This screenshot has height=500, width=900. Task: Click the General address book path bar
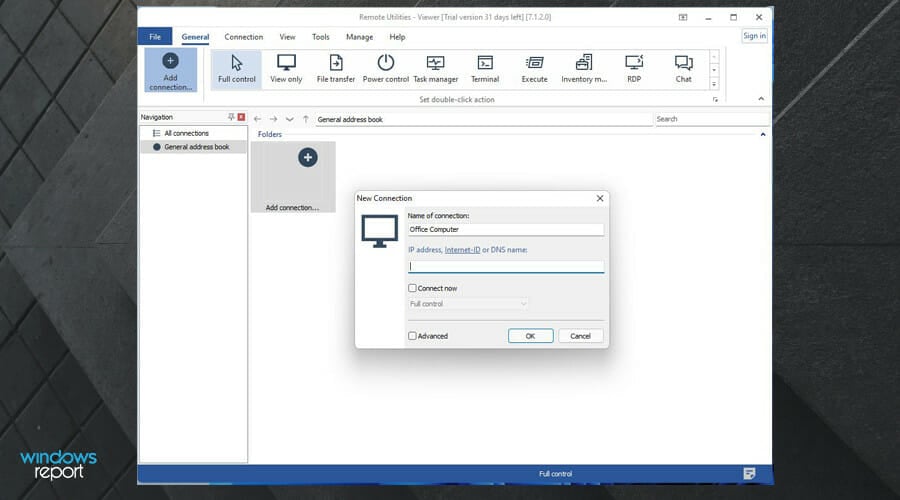pyautogui.click(x=483, y=119)
